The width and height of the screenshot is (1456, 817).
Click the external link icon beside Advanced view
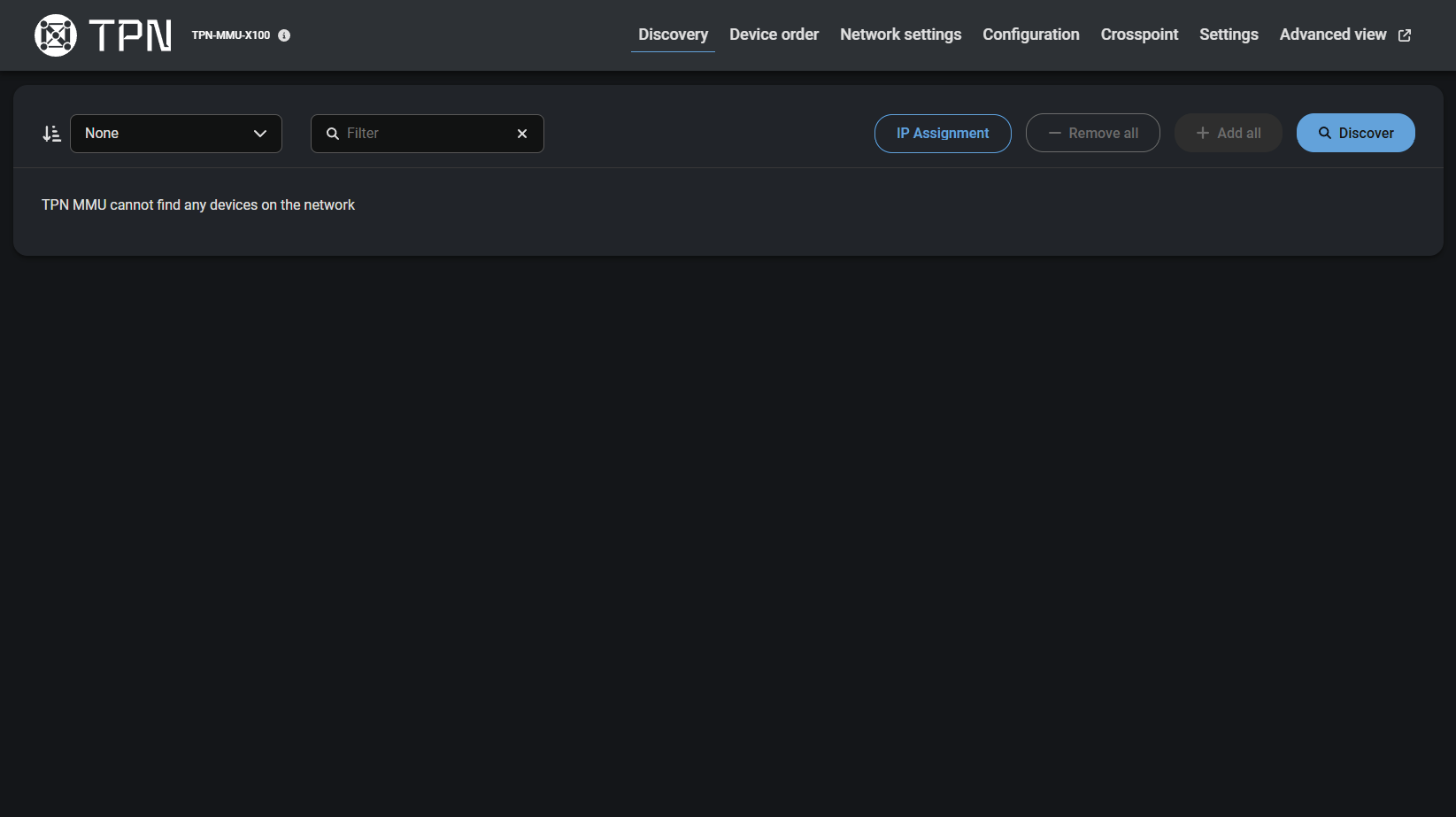click(x=1405, y=35)
